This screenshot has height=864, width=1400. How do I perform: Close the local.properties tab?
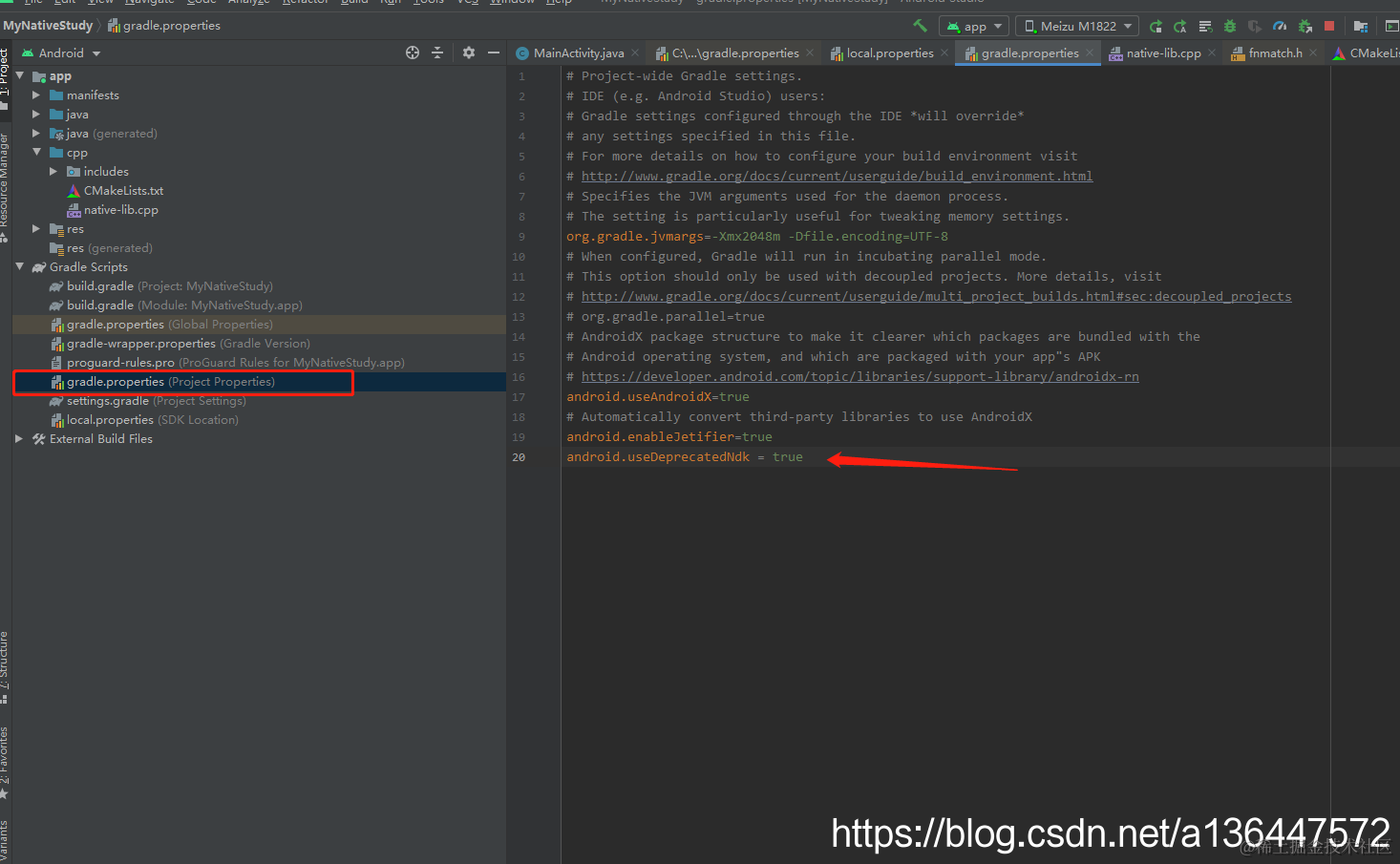(x=944, y=53)
